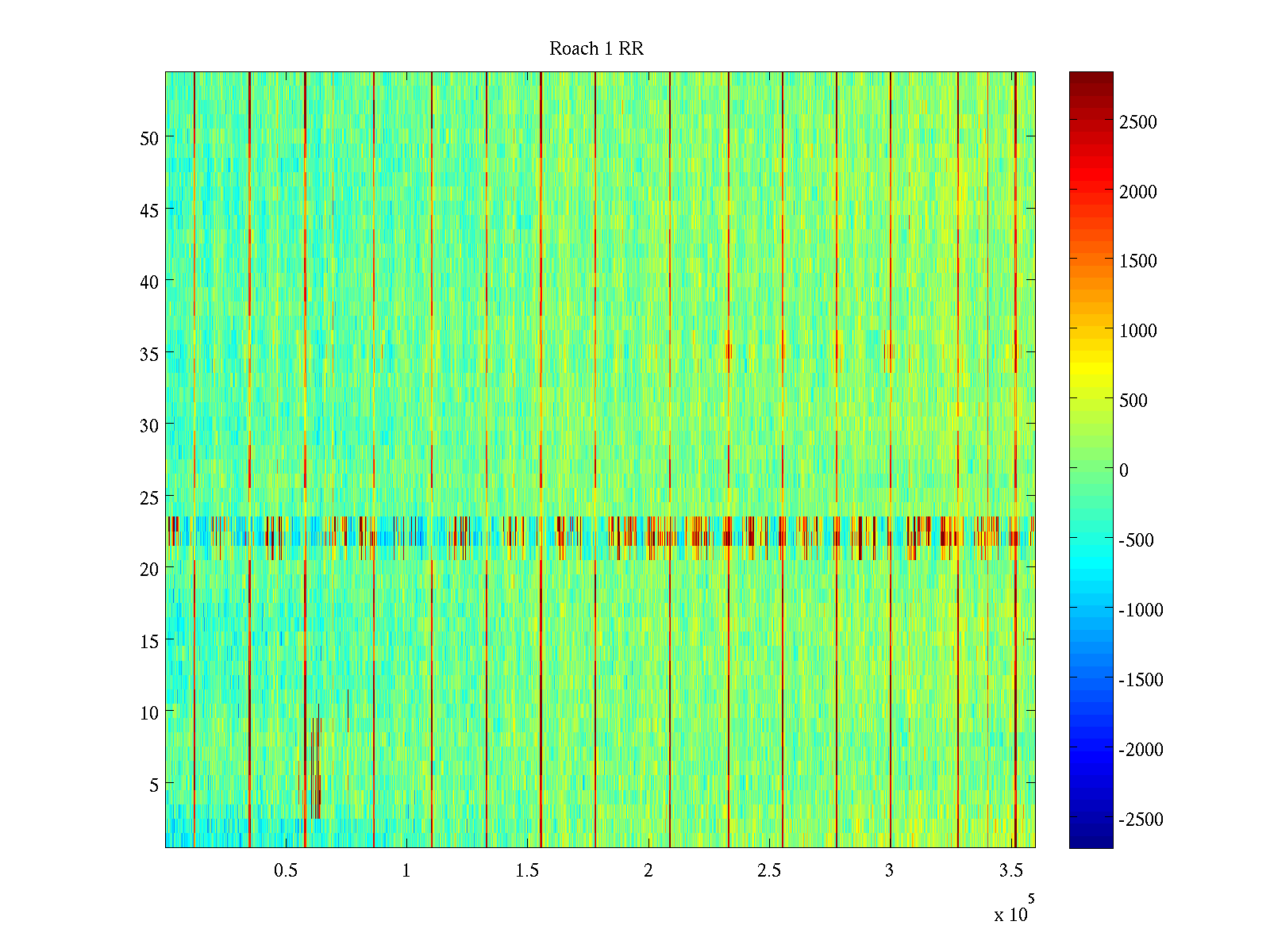The width and height of the screenshot is (1270, 952).
Task: Click the colorbar label 2500
Action: [1137, 122]
